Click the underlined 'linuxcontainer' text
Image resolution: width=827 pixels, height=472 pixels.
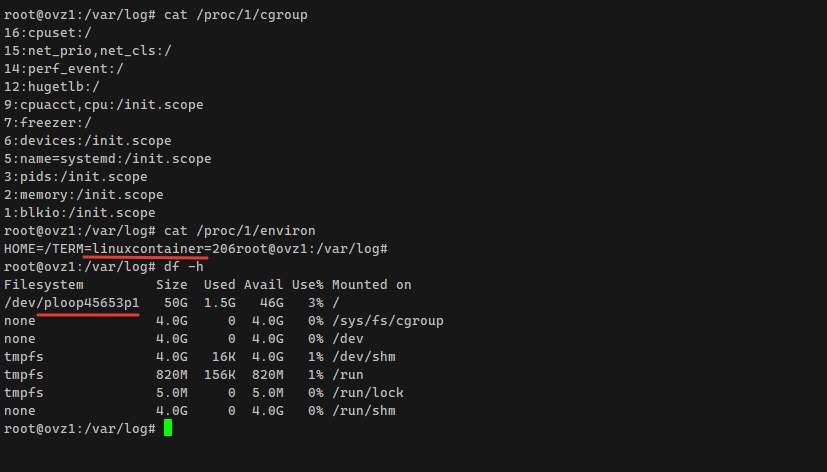click(x=144, y=248)
